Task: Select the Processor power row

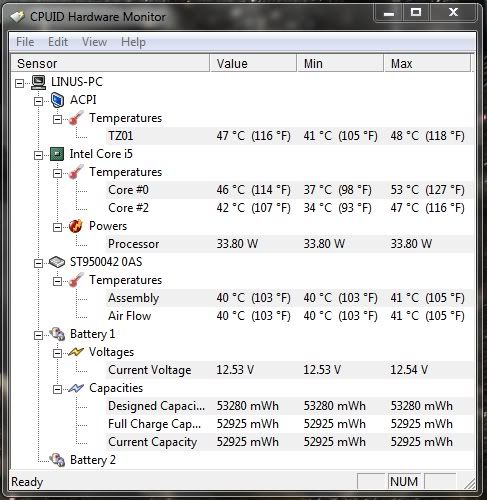Action: point(289,244)
